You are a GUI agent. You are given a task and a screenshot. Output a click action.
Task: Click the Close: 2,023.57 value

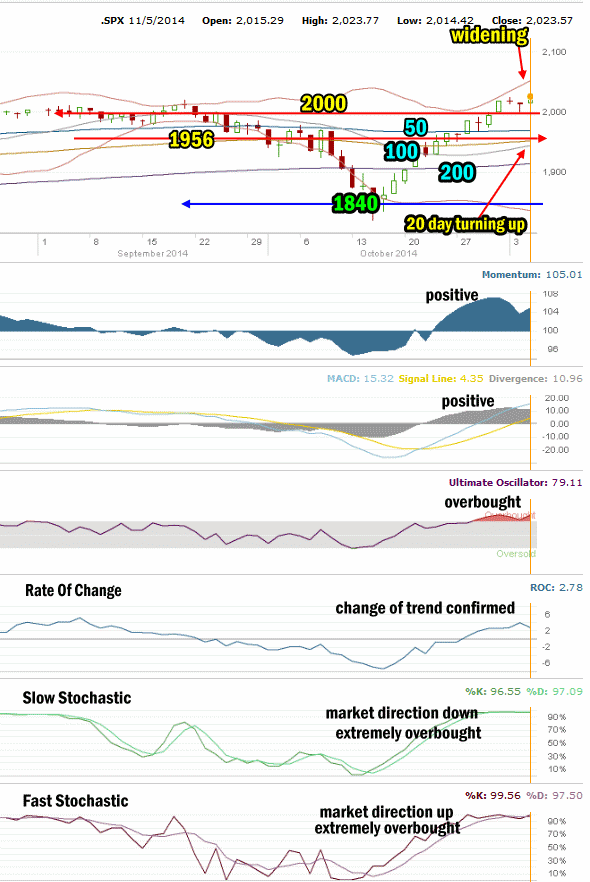532,21
